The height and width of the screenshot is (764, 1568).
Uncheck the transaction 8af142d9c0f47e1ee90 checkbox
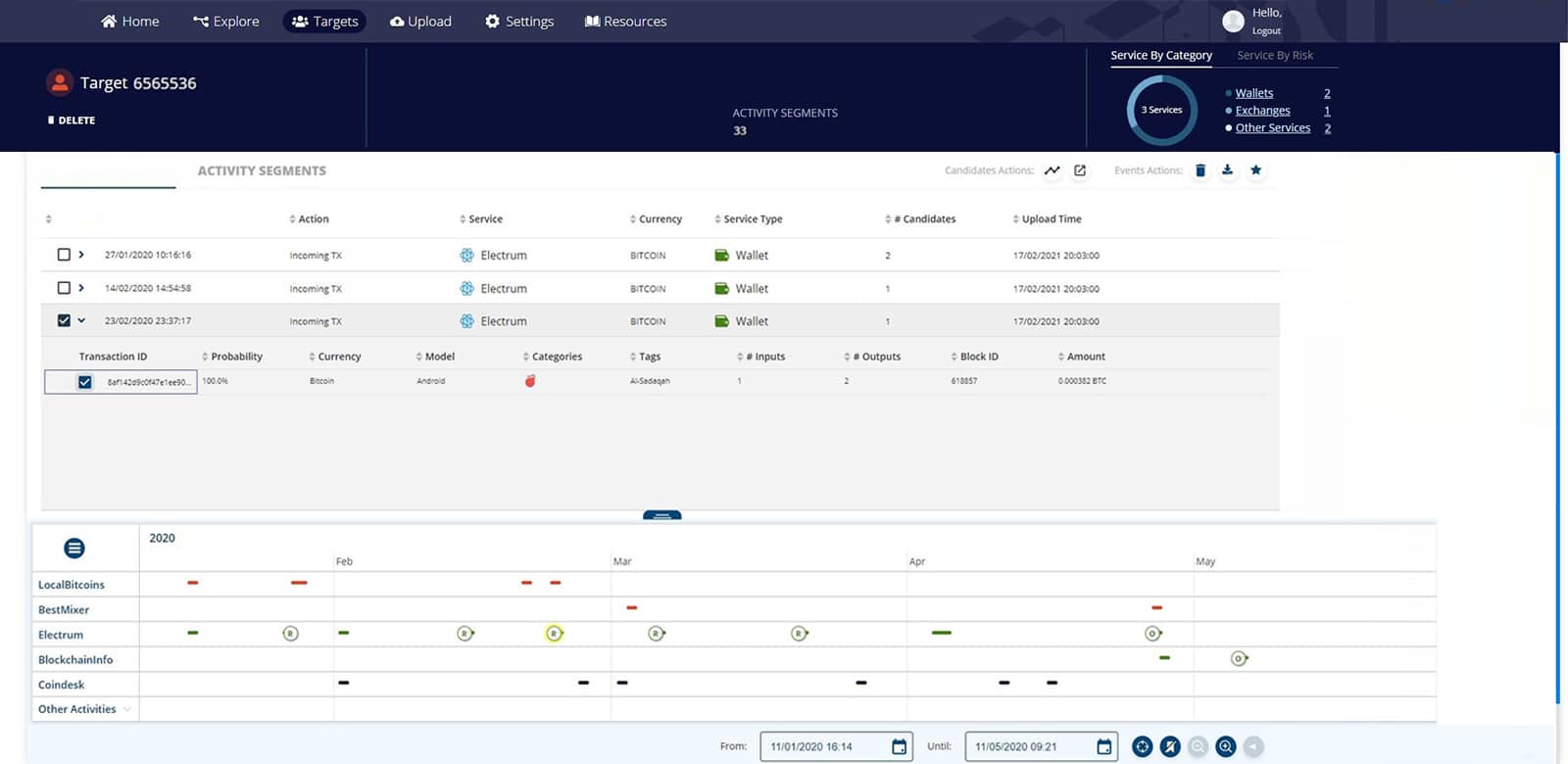(85, 382)
